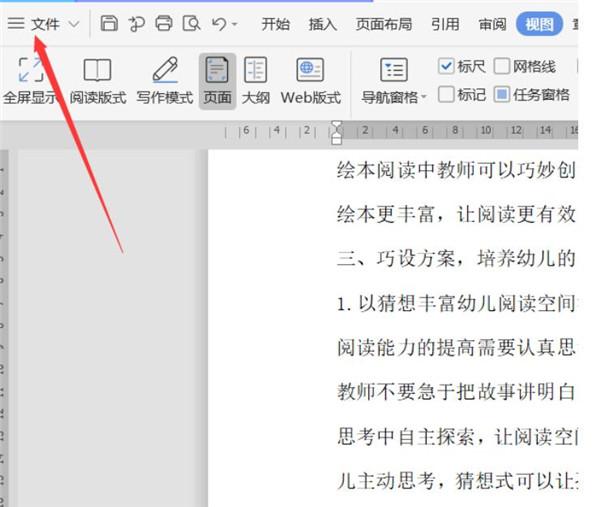Click the export-to-PDF icon in quick toolbar
The width and height of the screenshot is (600, 507).
136,24
